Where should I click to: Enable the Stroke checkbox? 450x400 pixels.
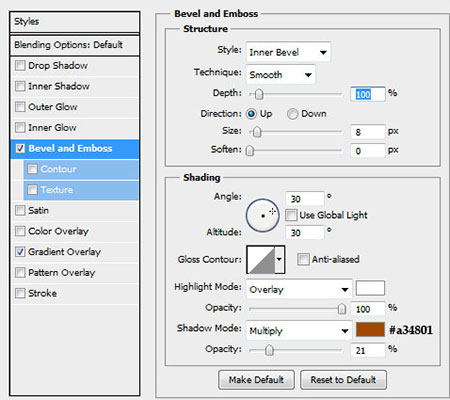click(x=20, y=293)
